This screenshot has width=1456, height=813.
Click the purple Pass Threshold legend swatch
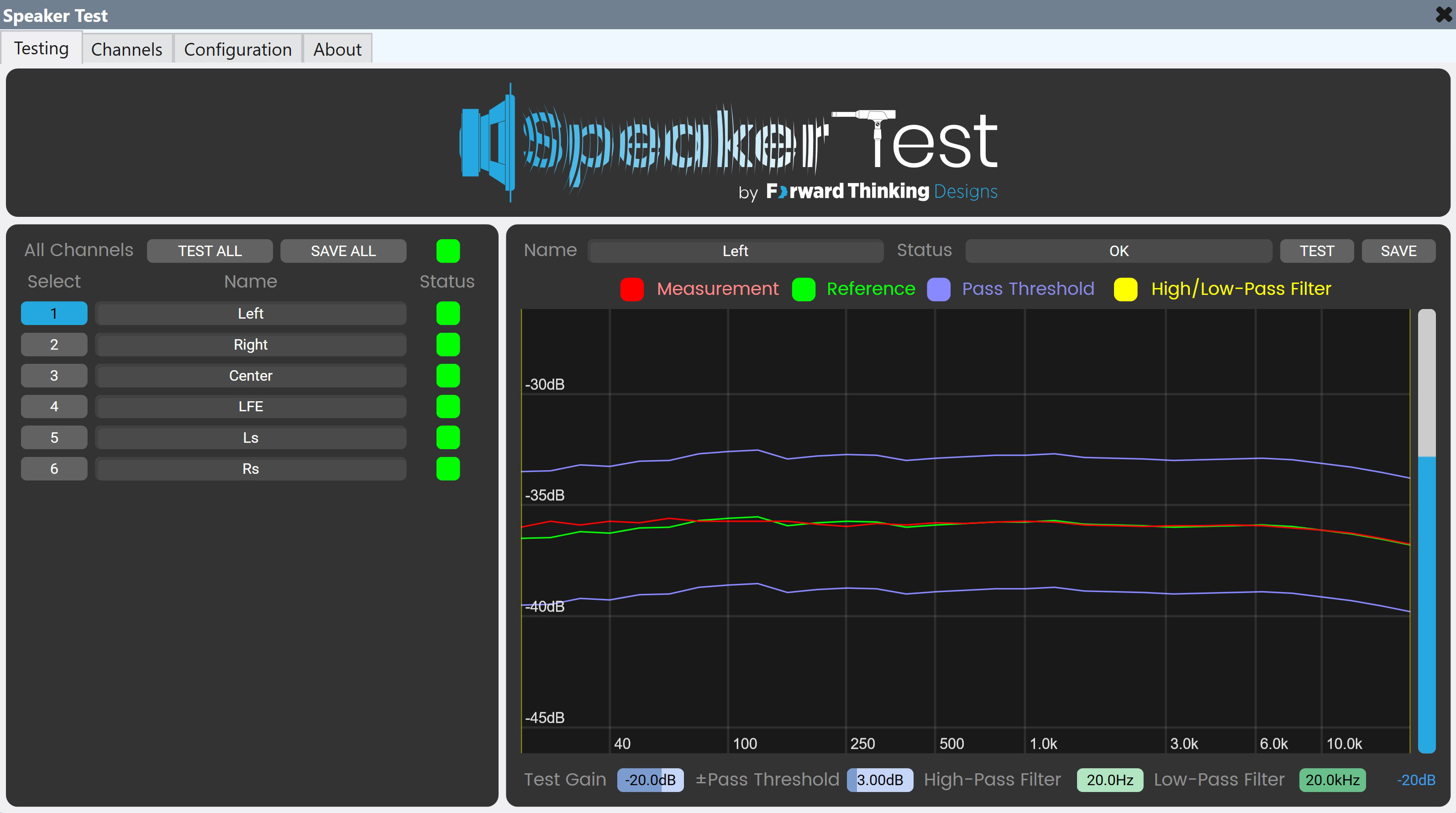click(x=939, y=289)
